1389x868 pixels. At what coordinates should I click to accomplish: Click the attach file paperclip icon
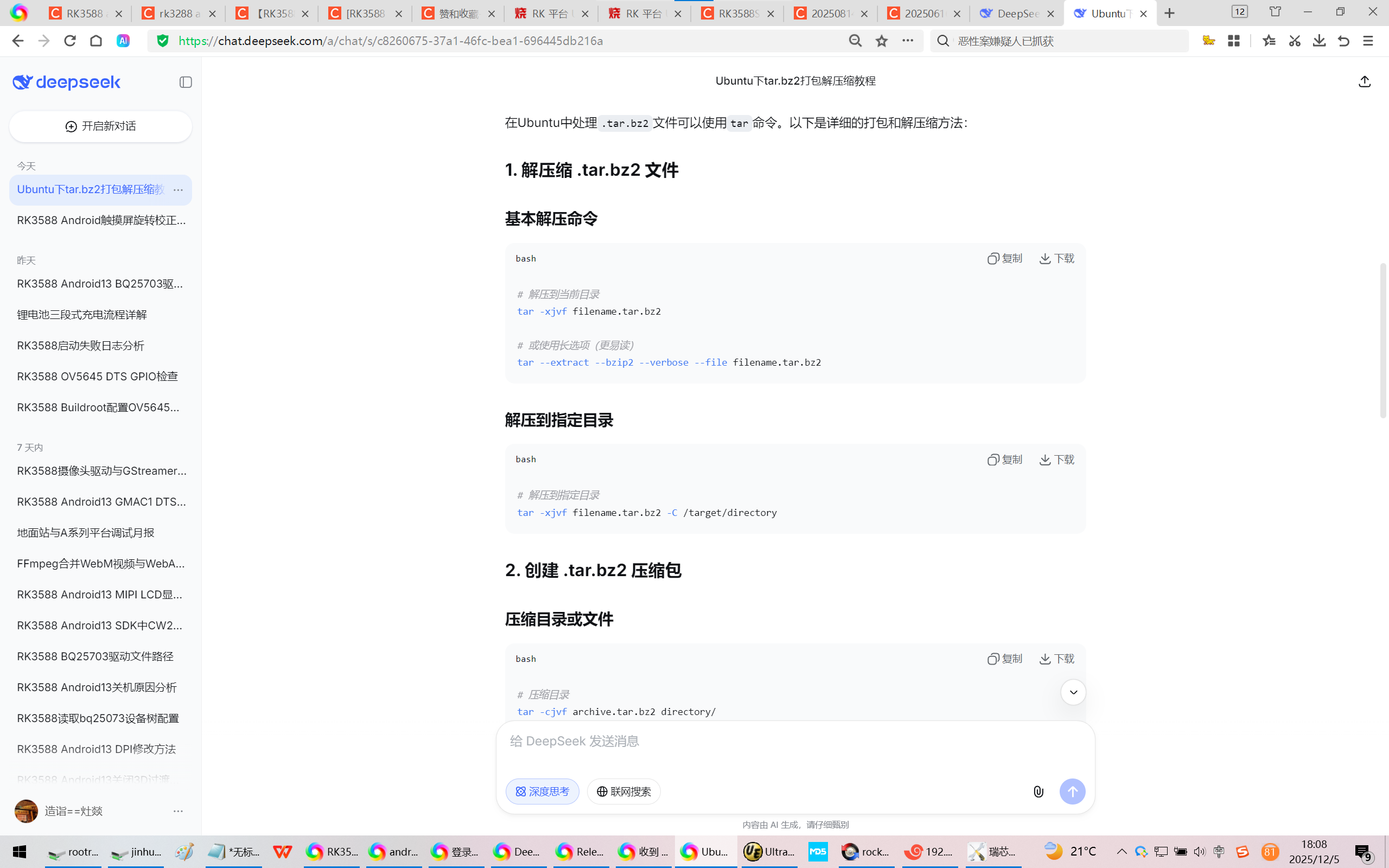[x=1038, y=792]
